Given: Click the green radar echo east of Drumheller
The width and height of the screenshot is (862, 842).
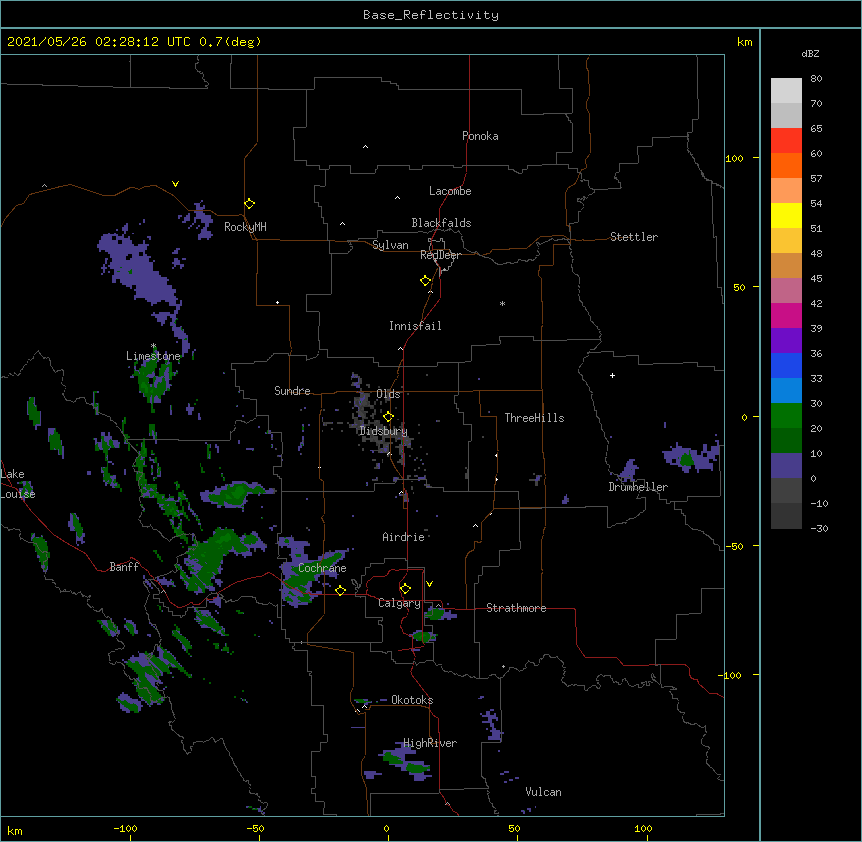Looking at the screenshot, I should (x=686, y=459).
